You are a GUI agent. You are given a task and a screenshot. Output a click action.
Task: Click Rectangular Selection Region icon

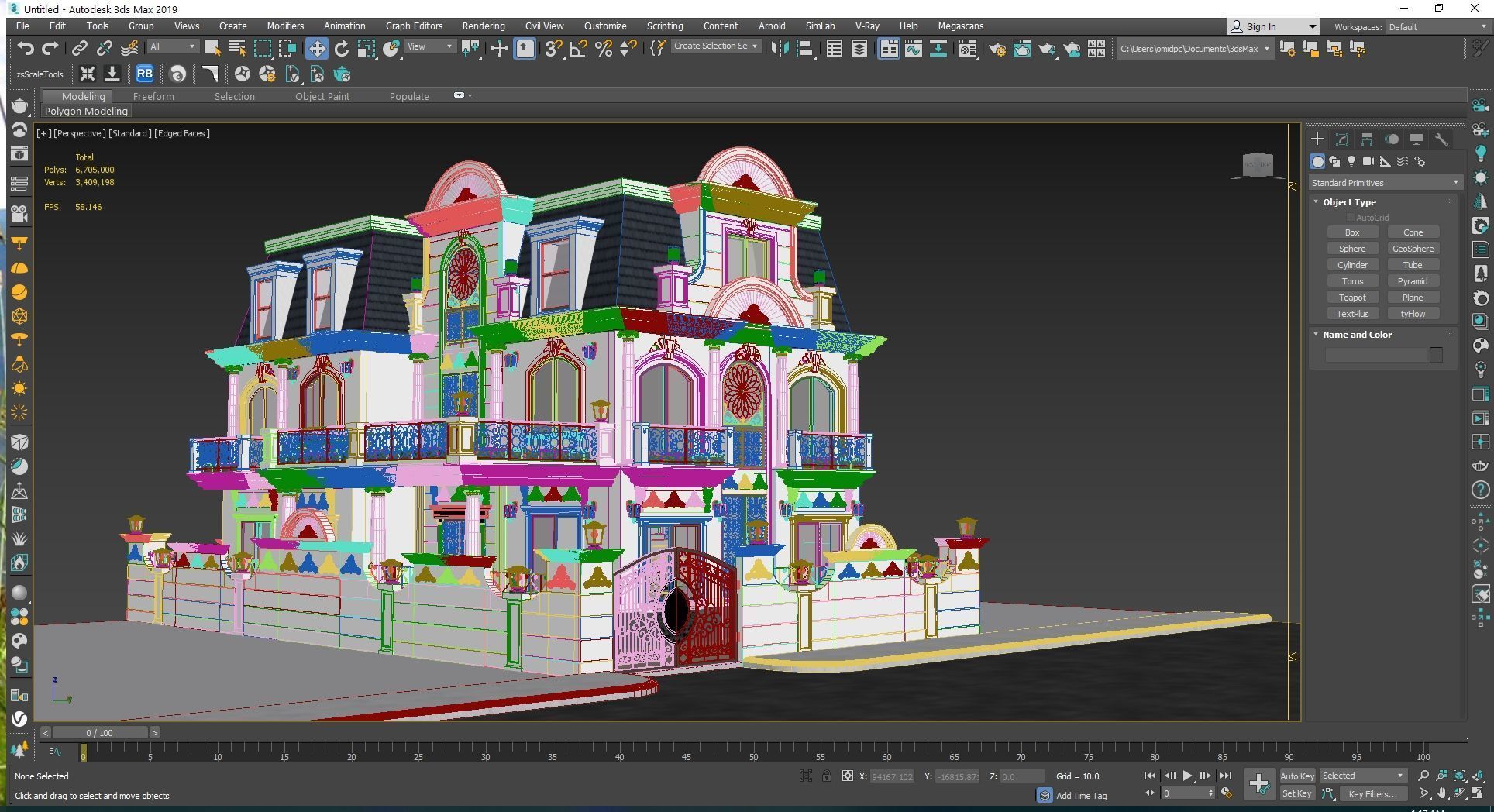click(263, 49)
